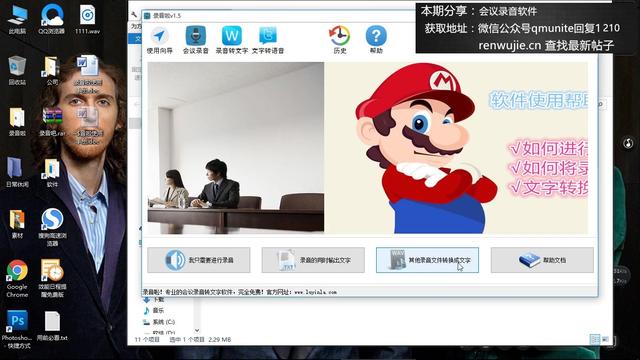This screenshot has width=640, height=360.
Task: Click the 帮助 question mark icon
Action: tap(376, 40)
